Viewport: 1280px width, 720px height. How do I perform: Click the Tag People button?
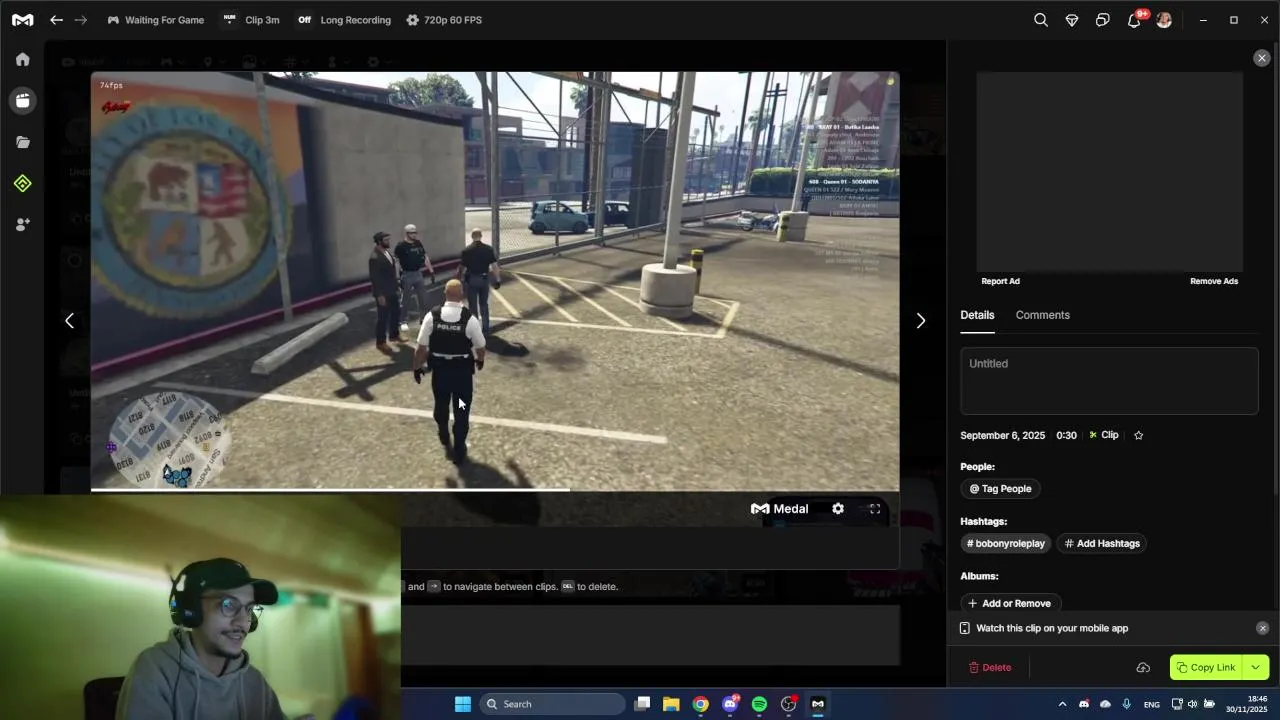click(x=1000, y=489)
